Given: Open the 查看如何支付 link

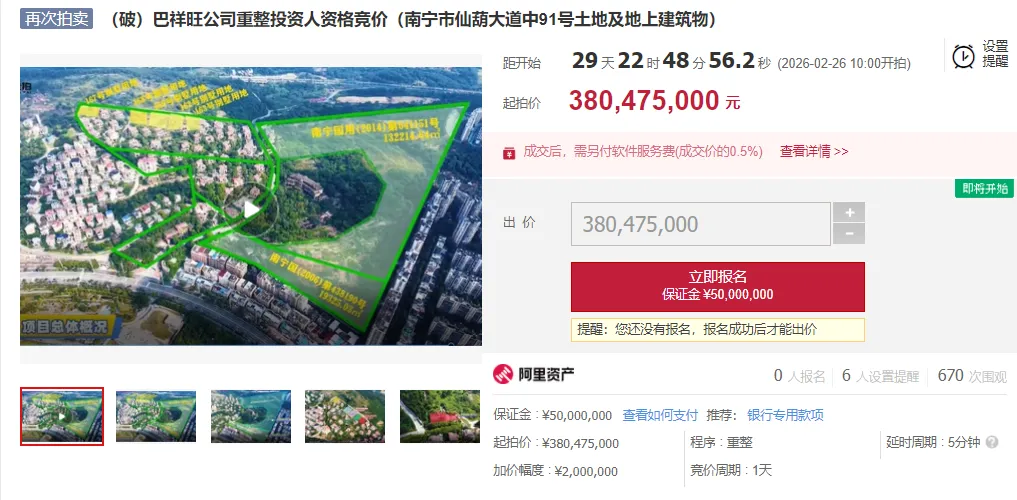Looking at the screenshot, I should 660,415.
